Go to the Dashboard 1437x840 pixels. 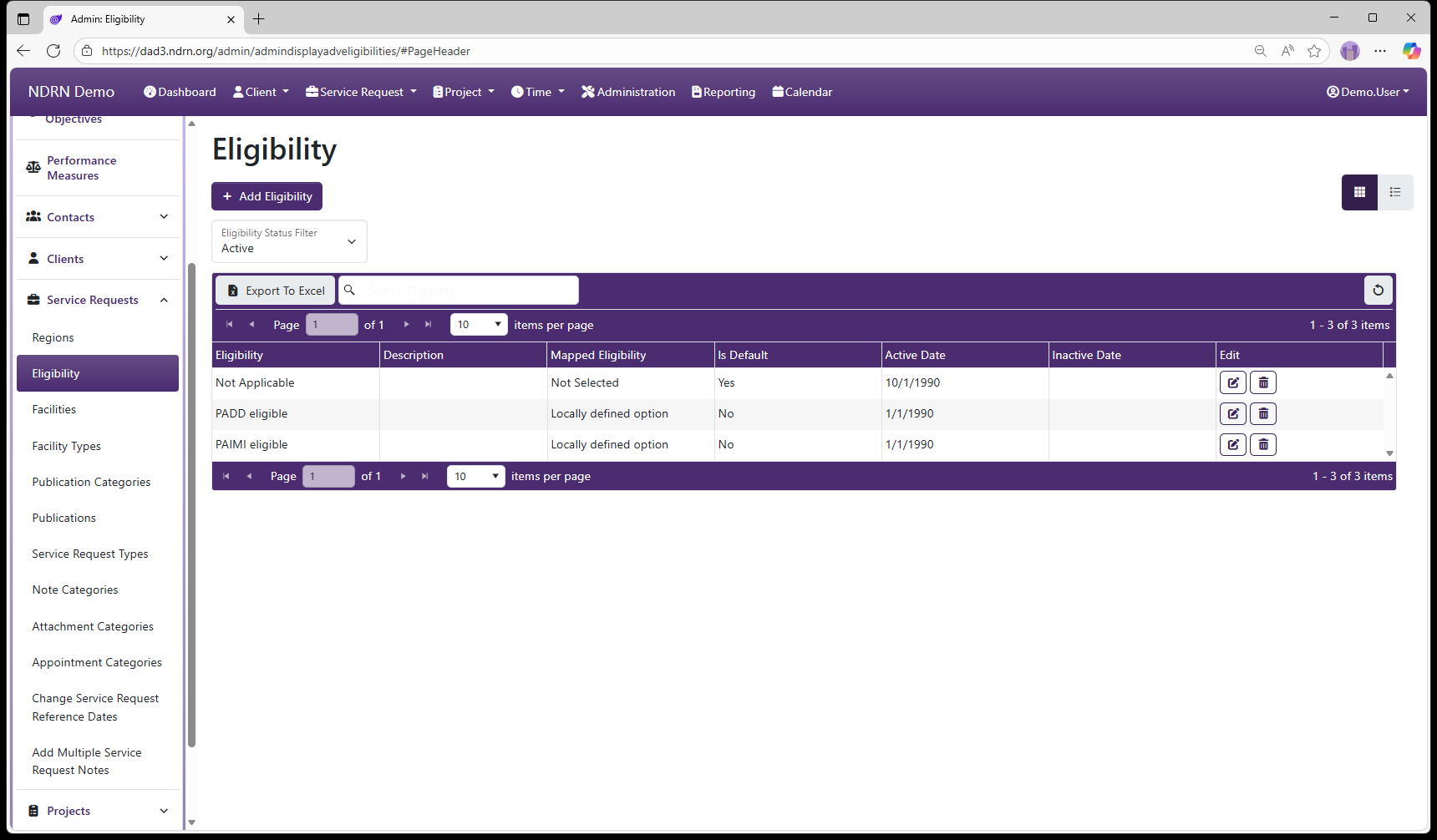coord(180,92)
